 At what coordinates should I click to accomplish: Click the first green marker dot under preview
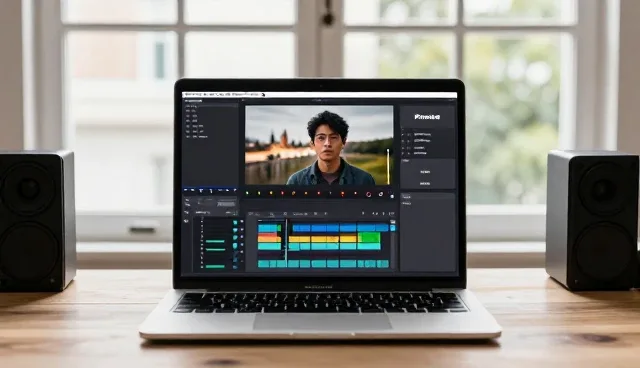tap(247, 193)
